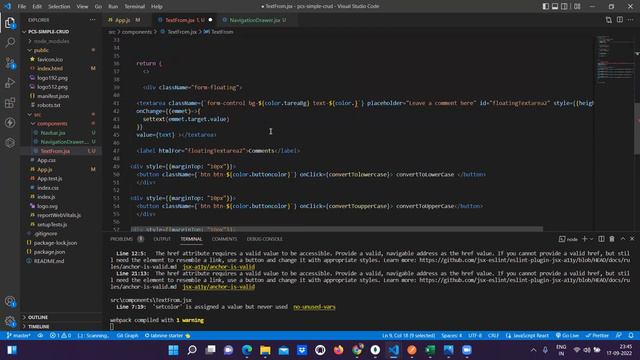Close the terminal panel

[632, 239]
